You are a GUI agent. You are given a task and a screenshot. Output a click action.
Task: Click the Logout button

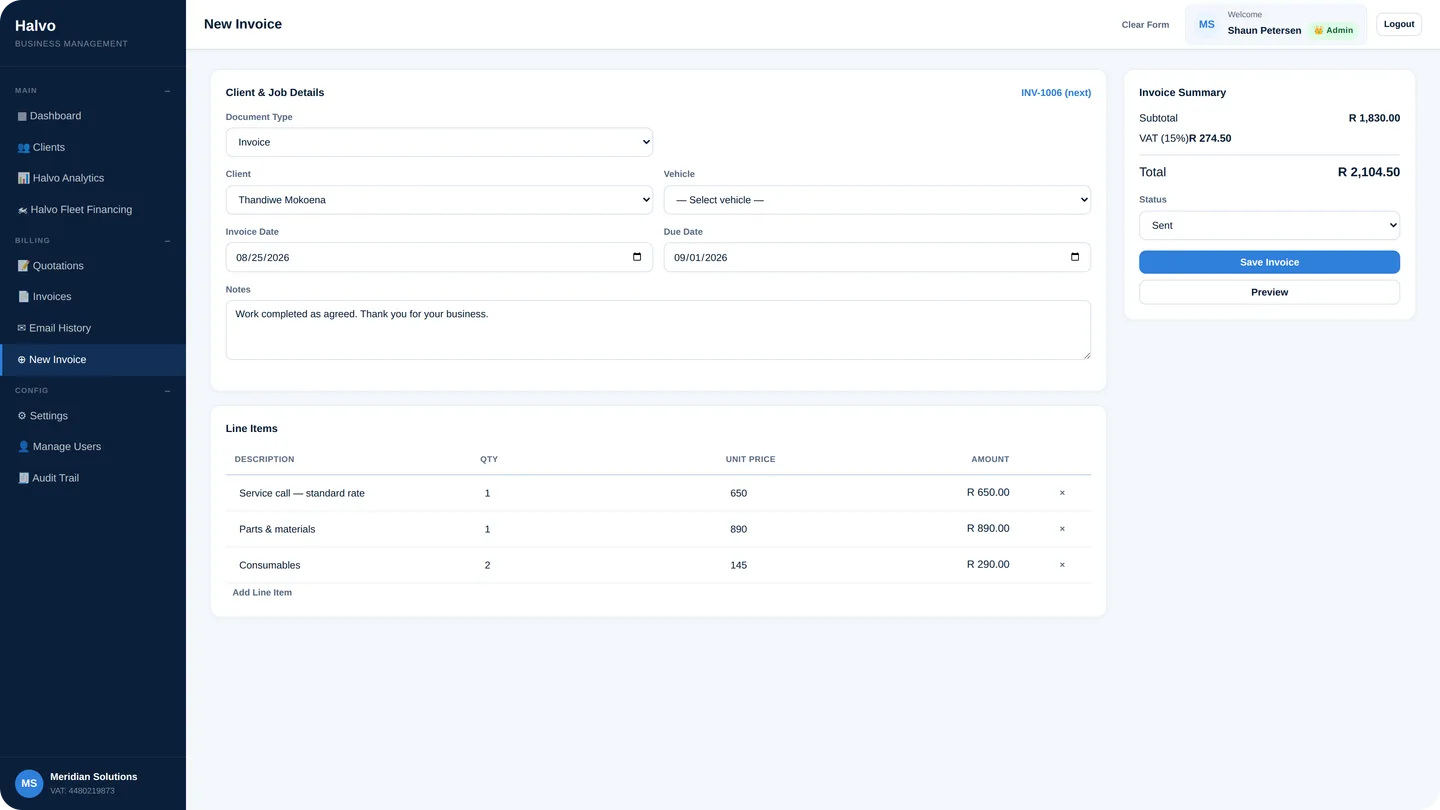pos(1399,24)
